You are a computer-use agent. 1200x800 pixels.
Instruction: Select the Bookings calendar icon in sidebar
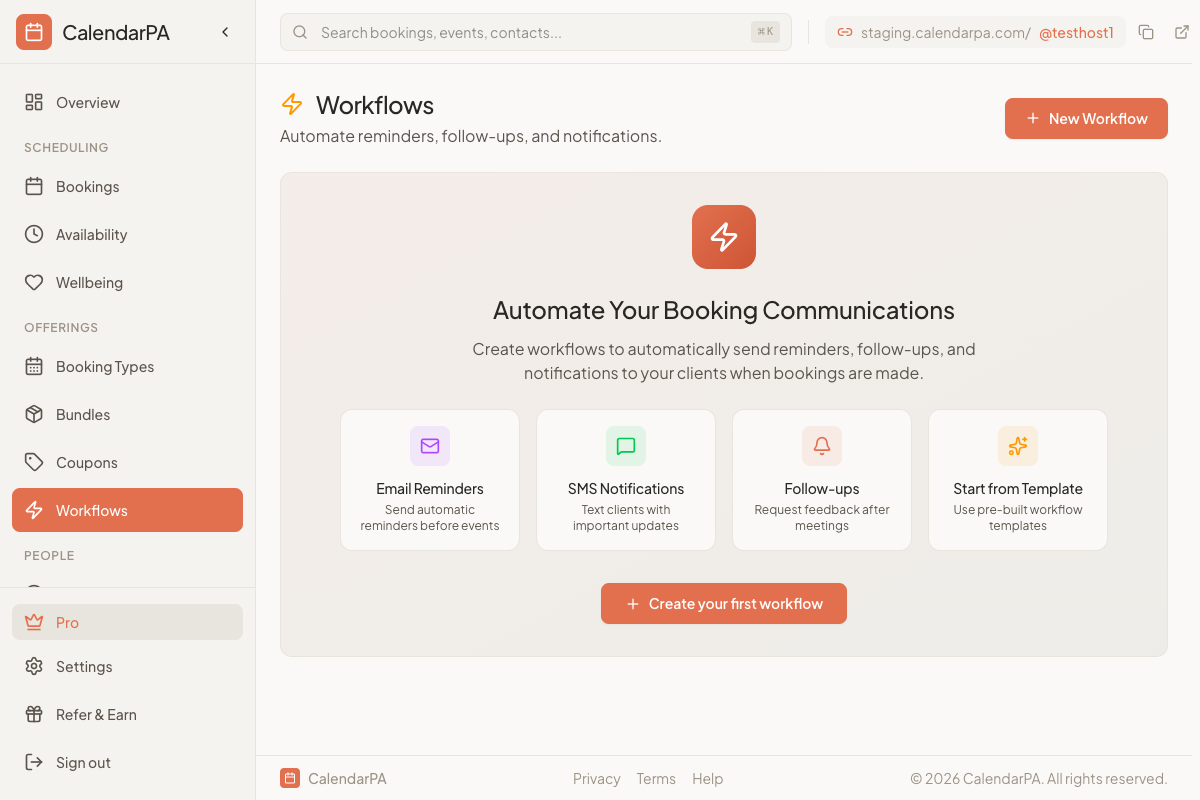pyautogui.click(x=33, y=186)
